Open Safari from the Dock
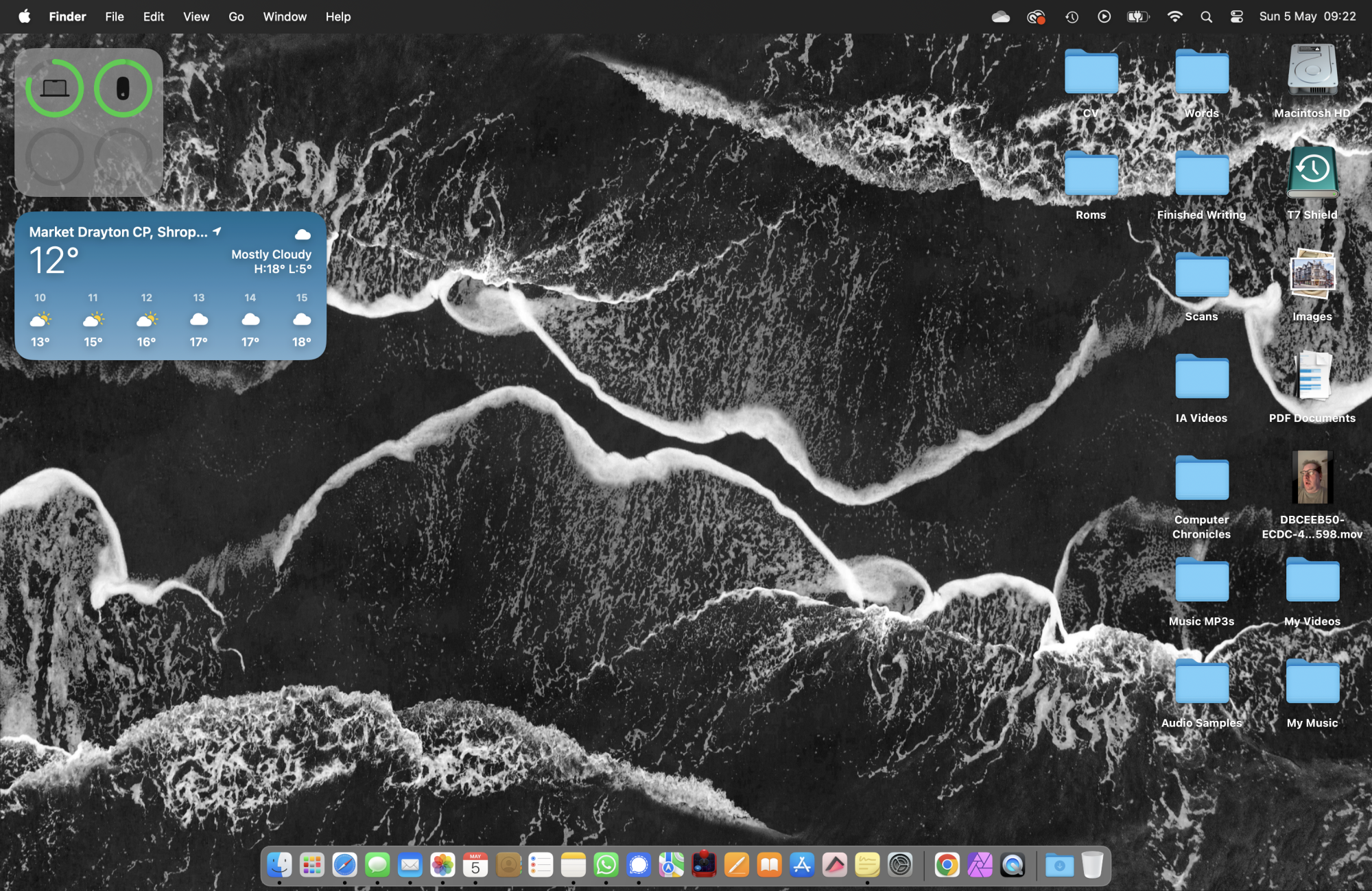This screenshot has height=891, width=1372. click(x=344, y=865)
